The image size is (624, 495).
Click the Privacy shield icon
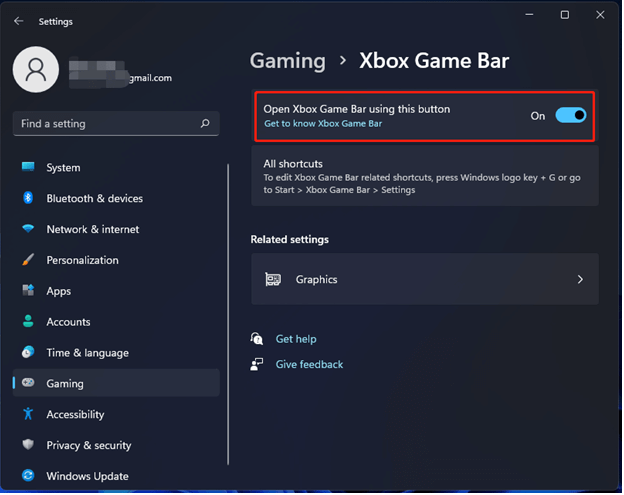pos(28,444)
